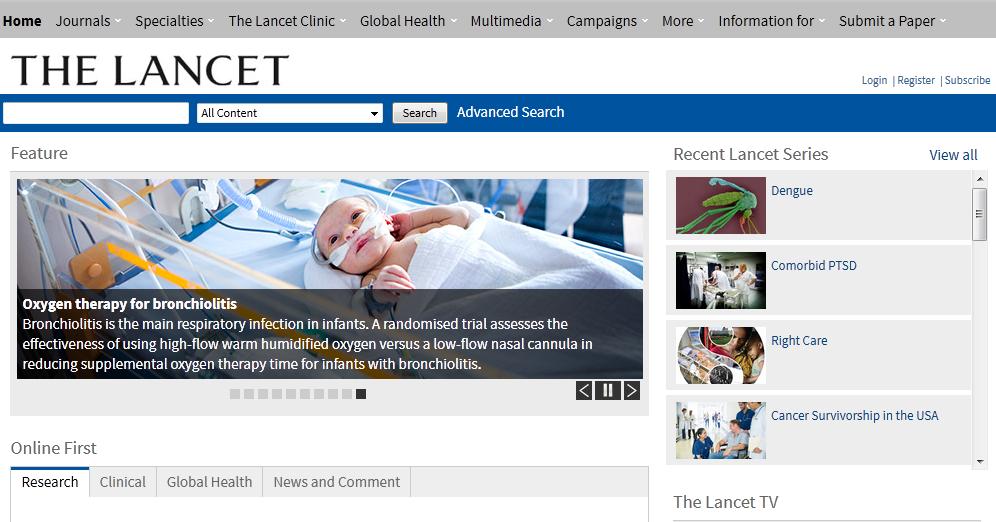Select the last carousel indicator square

(361, 394)
